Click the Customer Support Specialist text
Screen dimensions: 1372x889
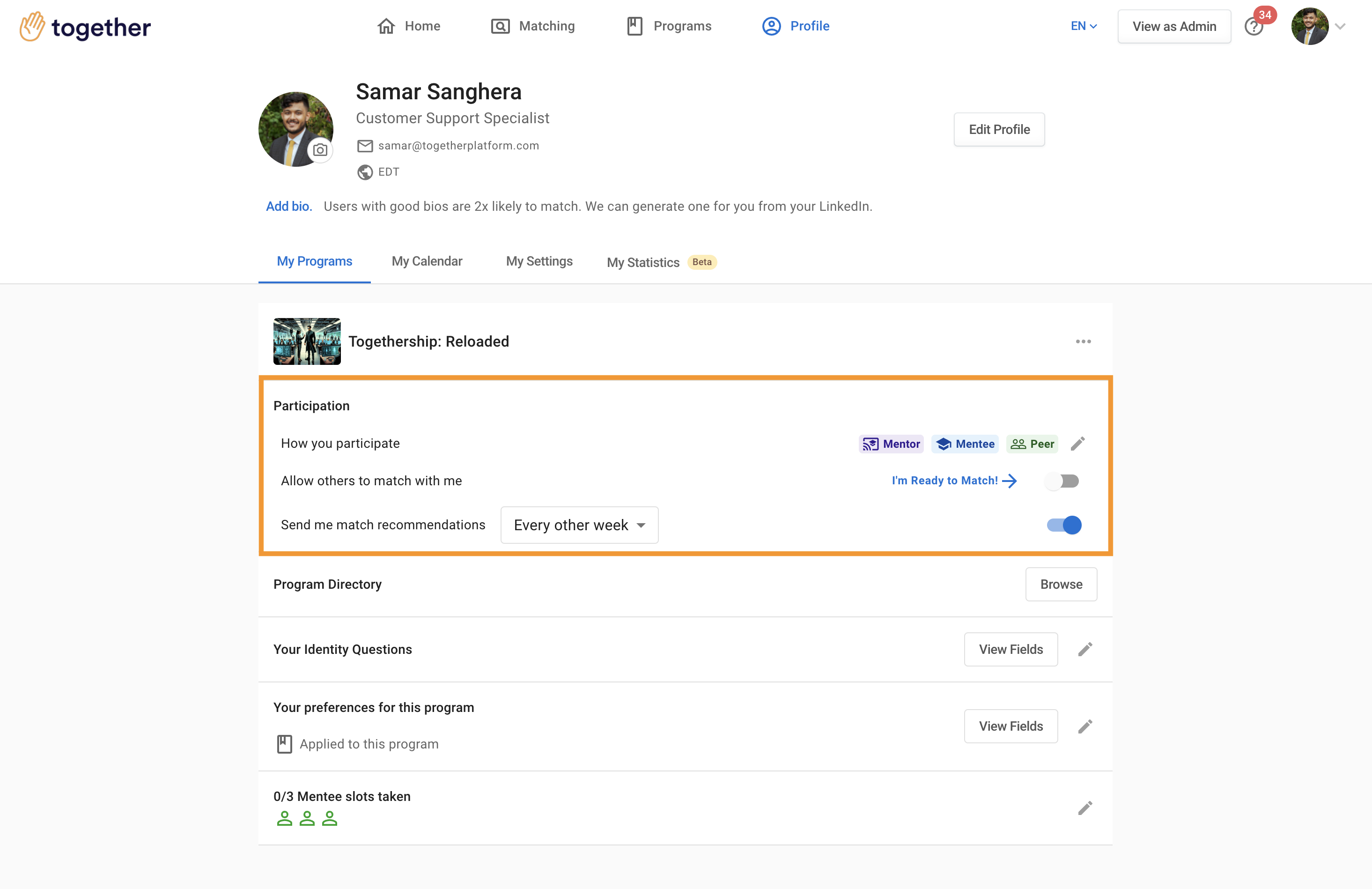click(x=452, y=118)
